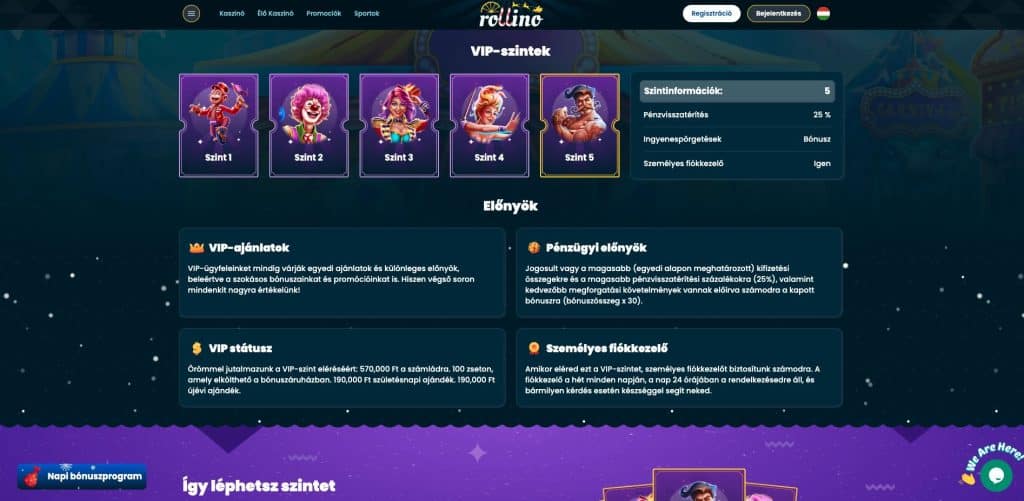Open the hamburger menu icon
1024x501 pixels.
click(x=191, y=13)
